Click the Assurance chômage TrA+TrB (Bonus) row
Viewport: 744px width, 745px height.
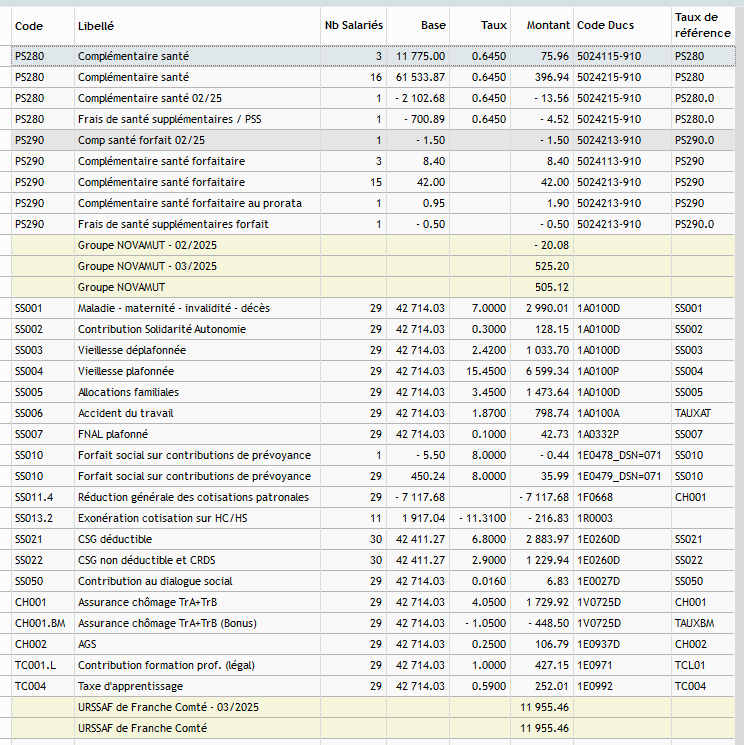pos(373,623)
